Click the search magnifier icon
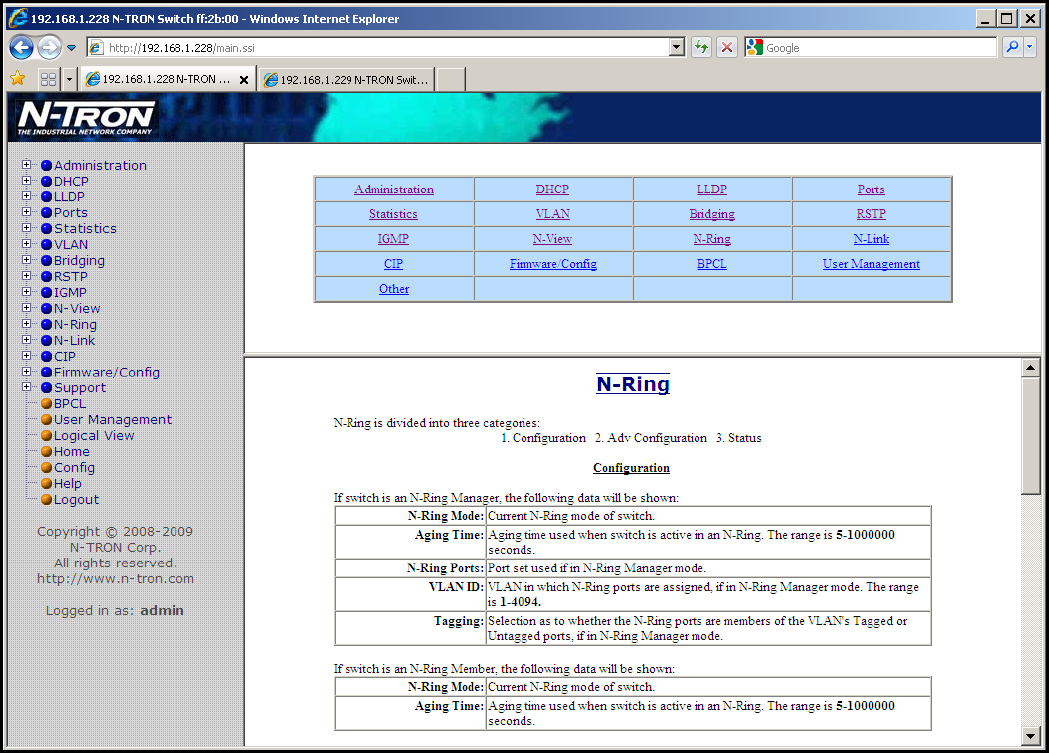The image size is (1049, 753). (1012, 47)
